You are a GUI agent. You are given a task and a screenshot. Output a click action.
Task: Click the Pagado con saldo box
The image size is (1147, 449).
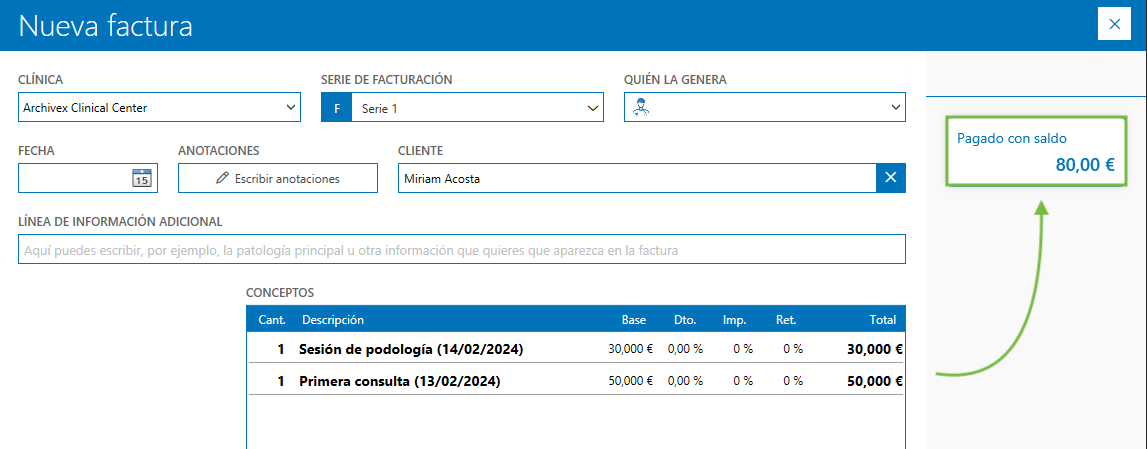click(1036, 152)
